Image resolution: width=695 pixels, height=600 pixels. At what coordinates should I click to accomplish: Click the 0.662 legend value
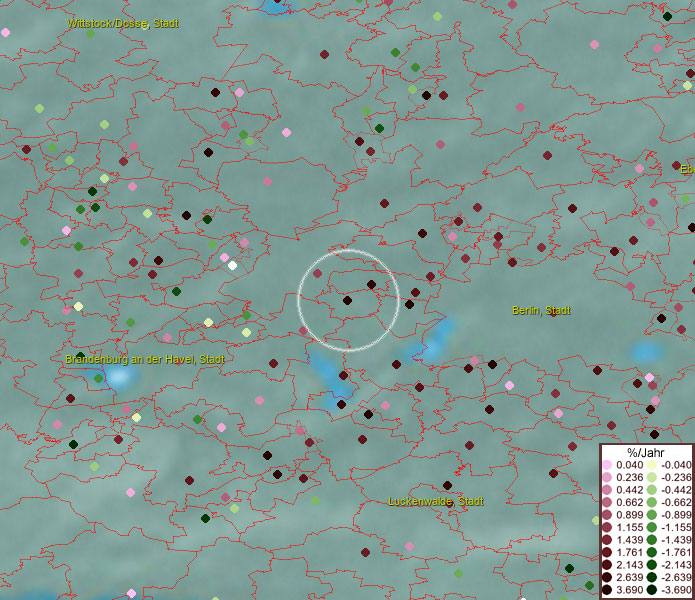coord(629,503)
